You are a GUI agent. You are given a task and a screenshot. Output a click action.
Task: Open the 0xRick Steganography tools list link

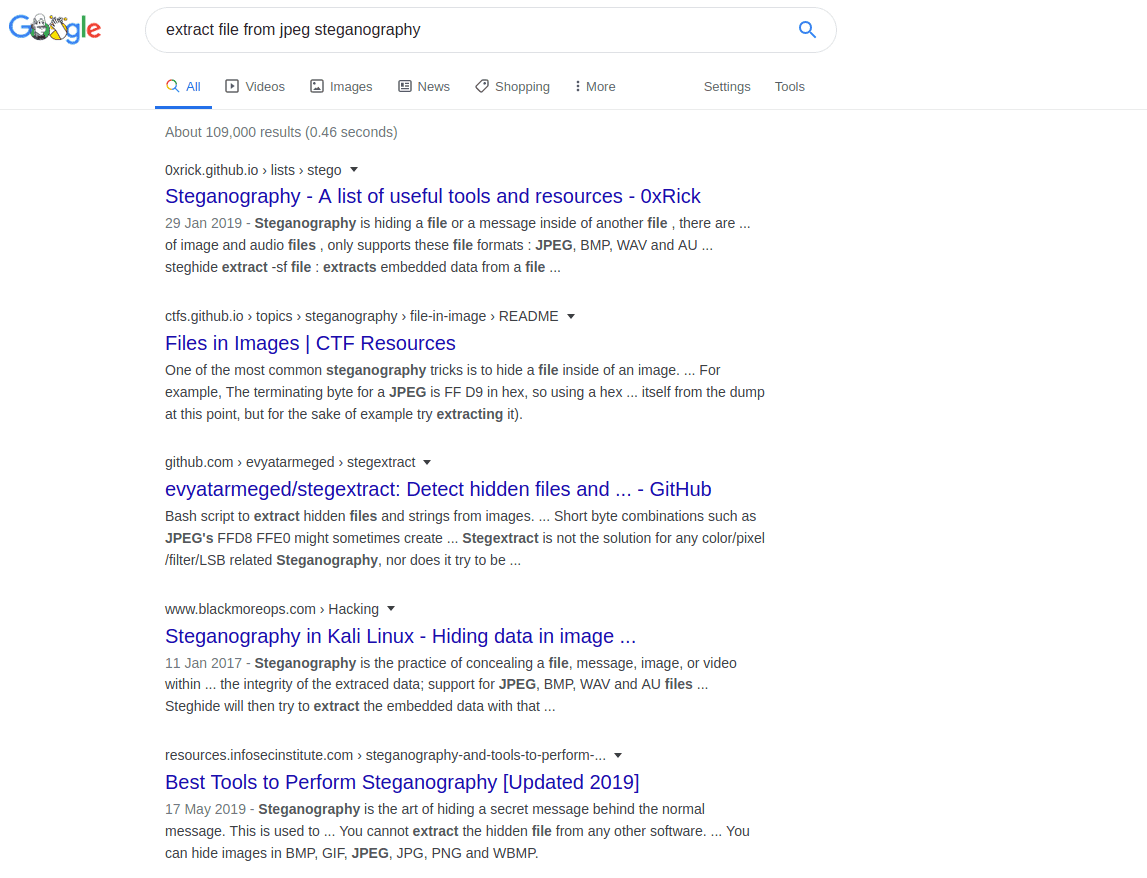tap(432, 196)
